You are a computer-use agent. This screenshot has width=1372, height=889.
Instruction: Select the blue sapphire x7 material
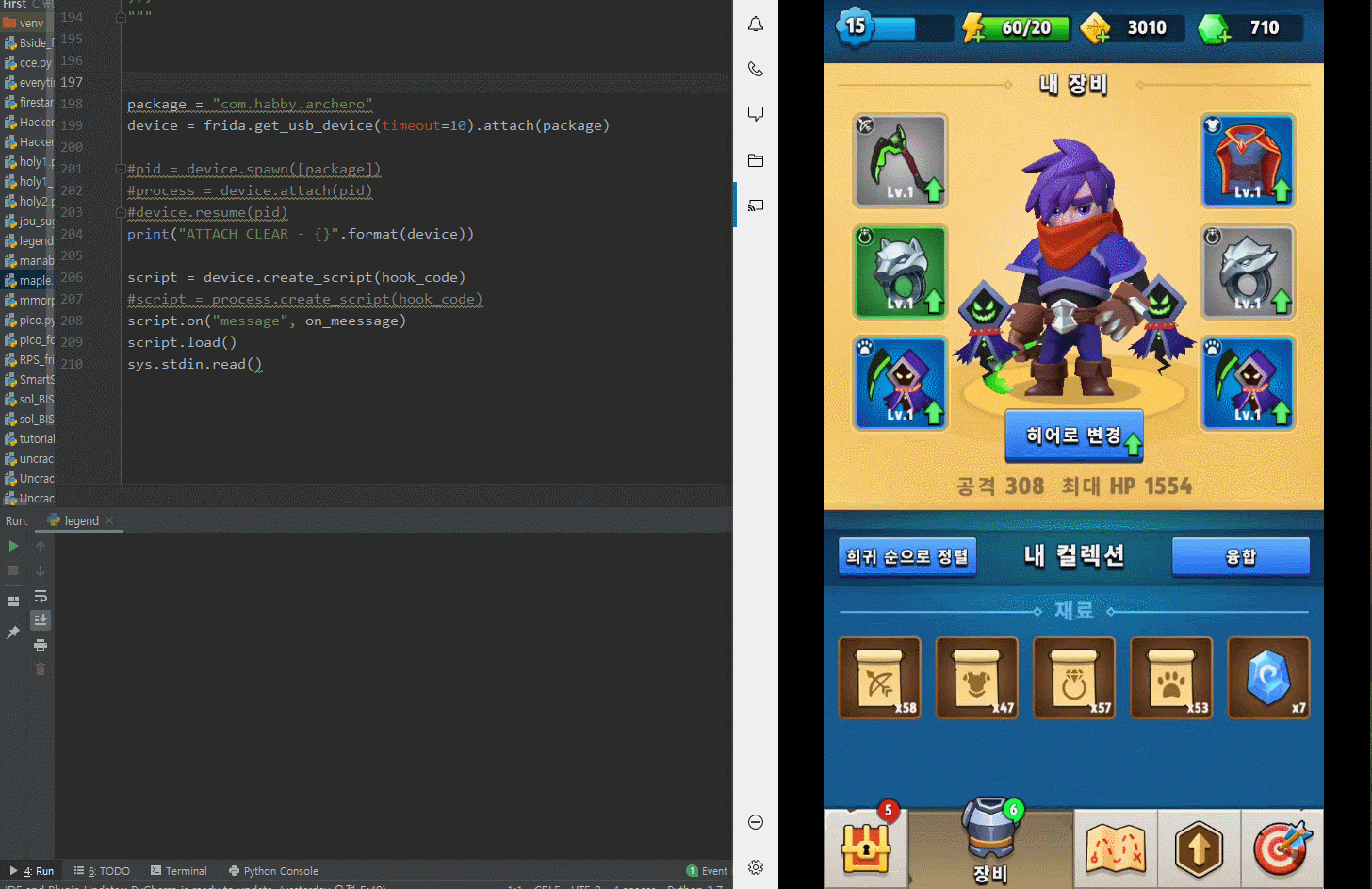[x=1268, y=678]
